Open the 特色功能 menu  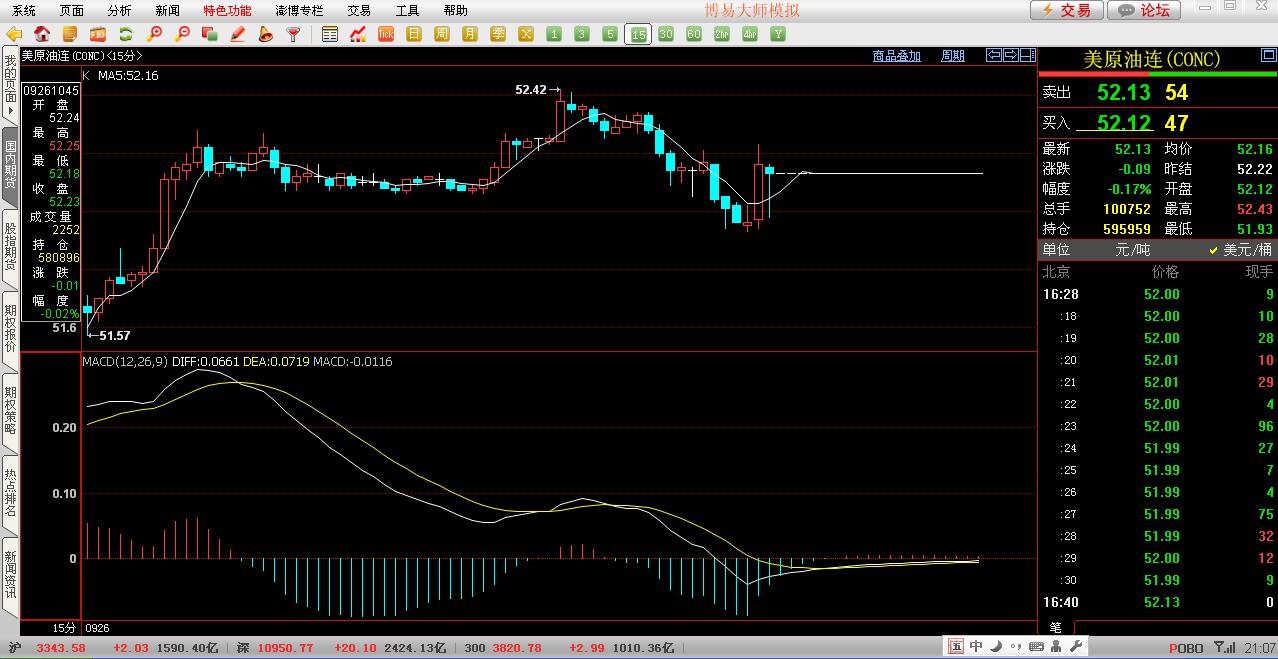[227, 10]
